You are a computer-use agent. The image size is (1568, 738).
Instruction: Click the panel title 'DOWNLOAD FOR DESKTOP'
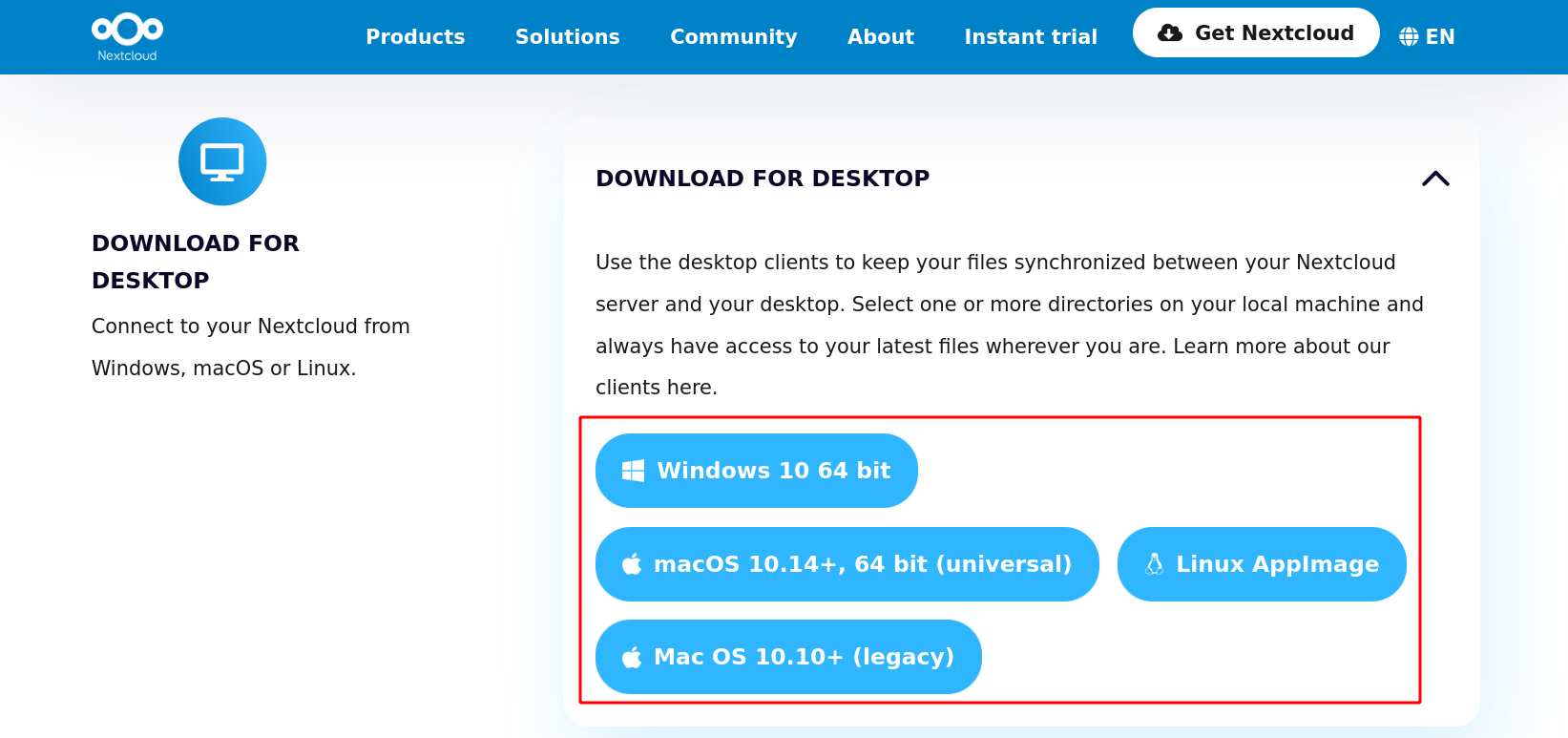[x=763, y=179]
